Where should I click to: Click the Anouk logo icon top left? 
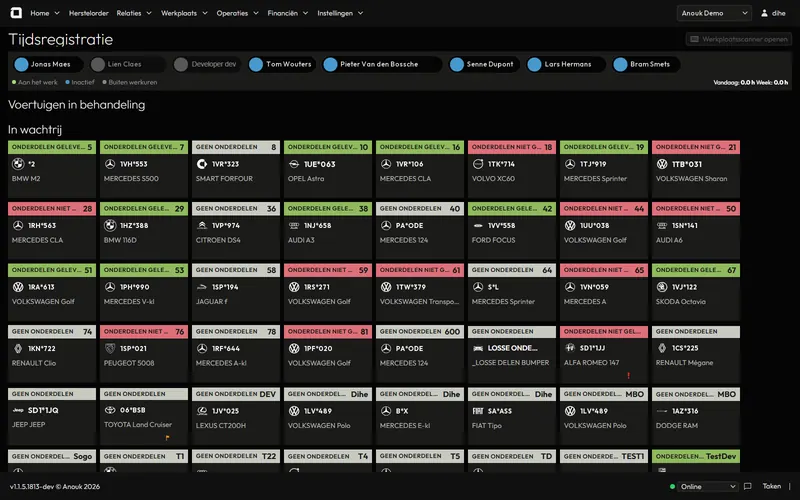[16, 13]
